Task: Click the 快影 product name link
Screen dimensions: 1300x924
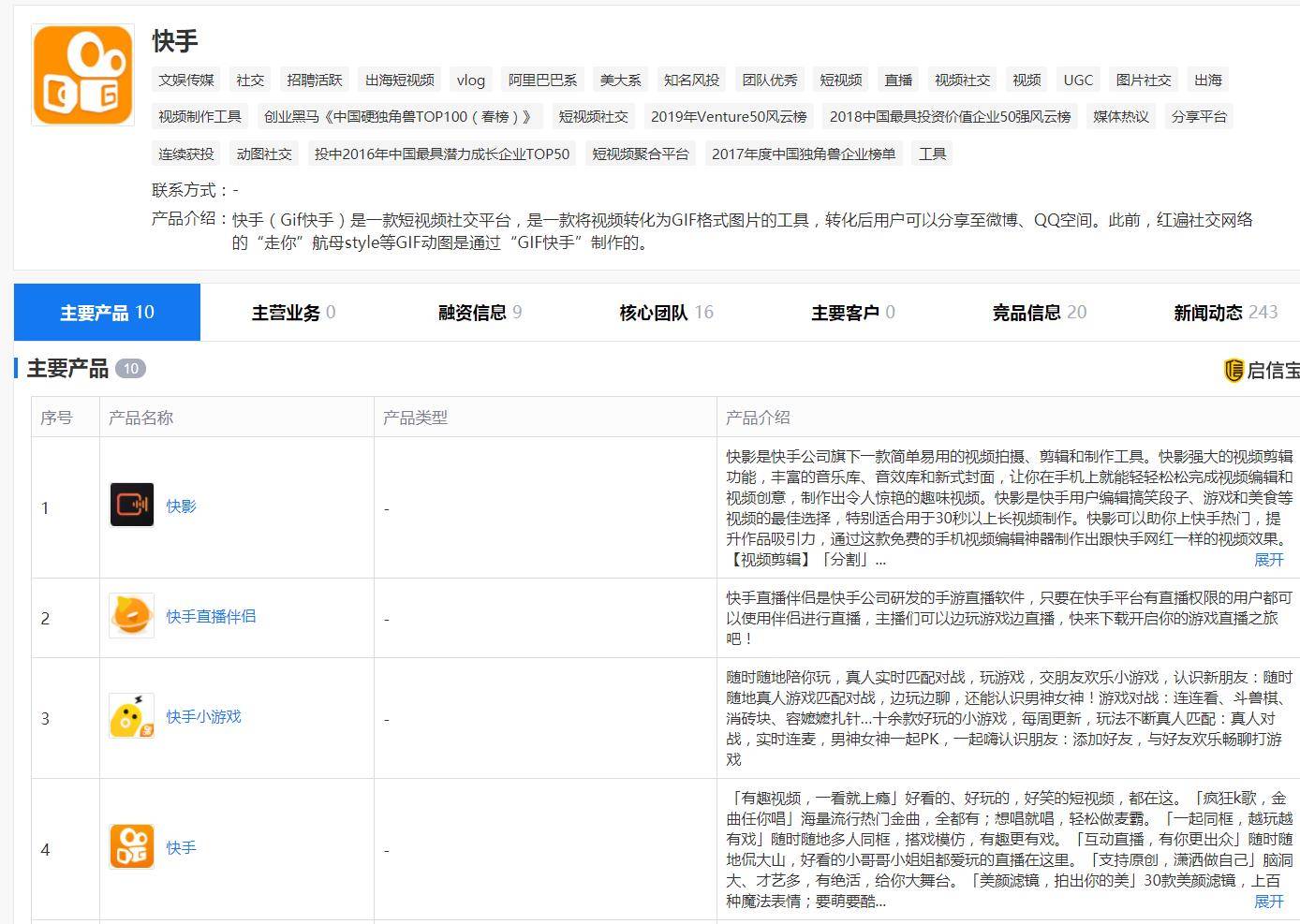Action: point(181,506)
